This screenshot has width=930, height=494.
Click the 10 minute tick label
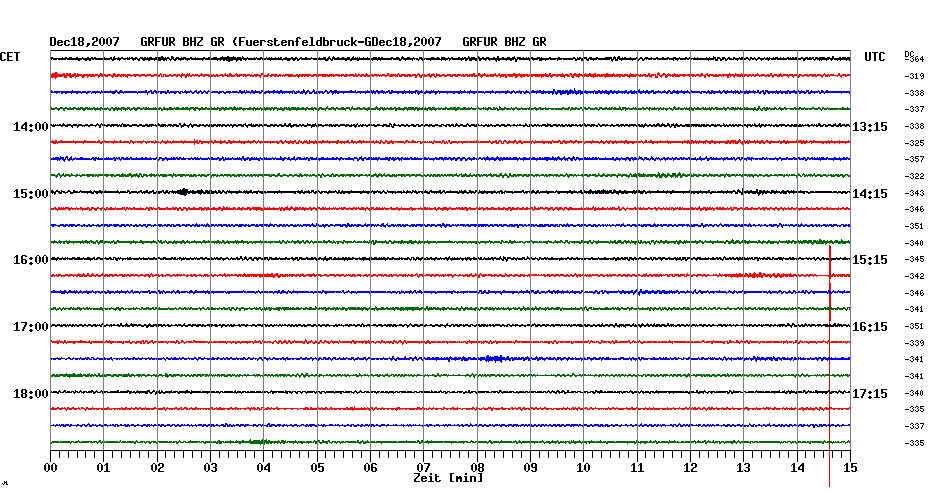pos(584,468)
